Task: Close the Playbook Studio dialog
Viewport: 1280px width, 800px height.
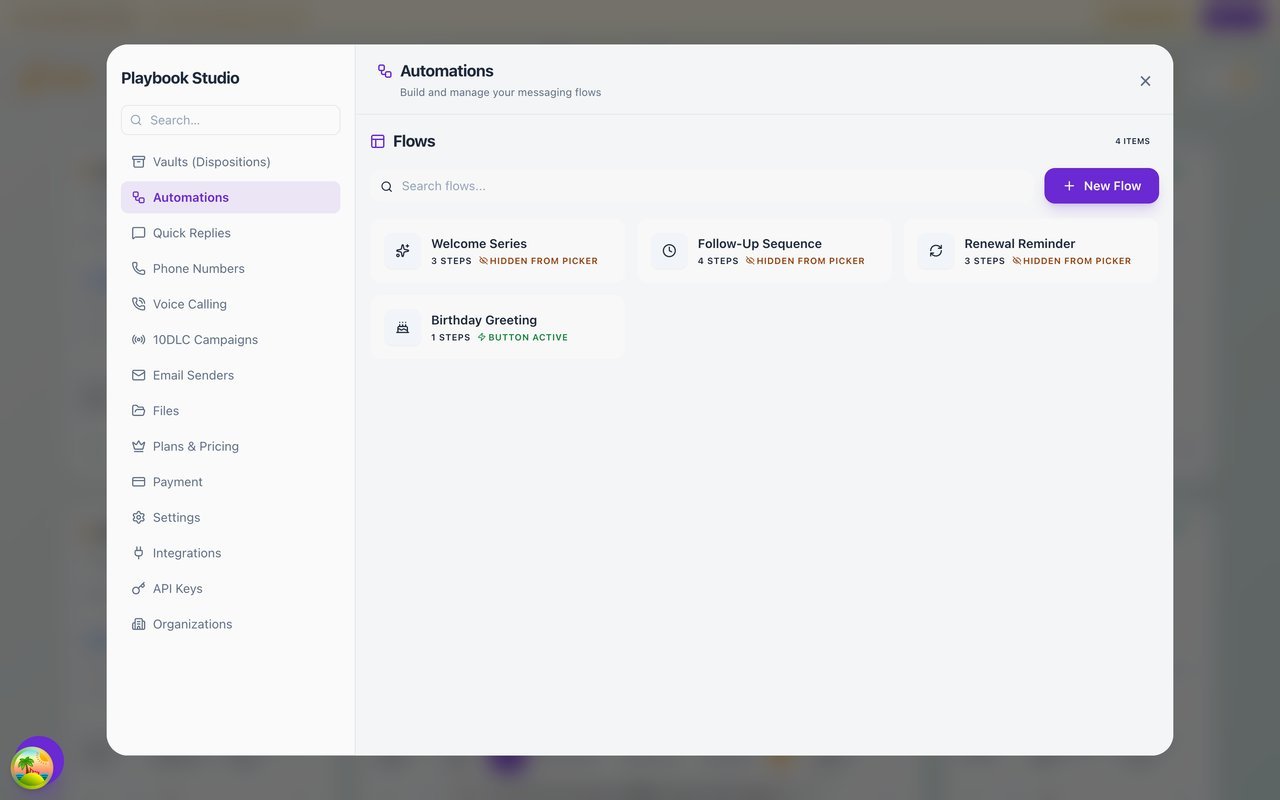Action: 1145,81
